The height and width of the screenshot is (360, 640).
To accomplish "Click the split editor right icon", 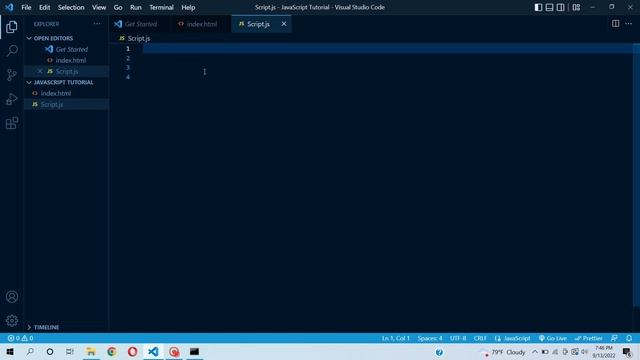I will [x=616, y=24].
